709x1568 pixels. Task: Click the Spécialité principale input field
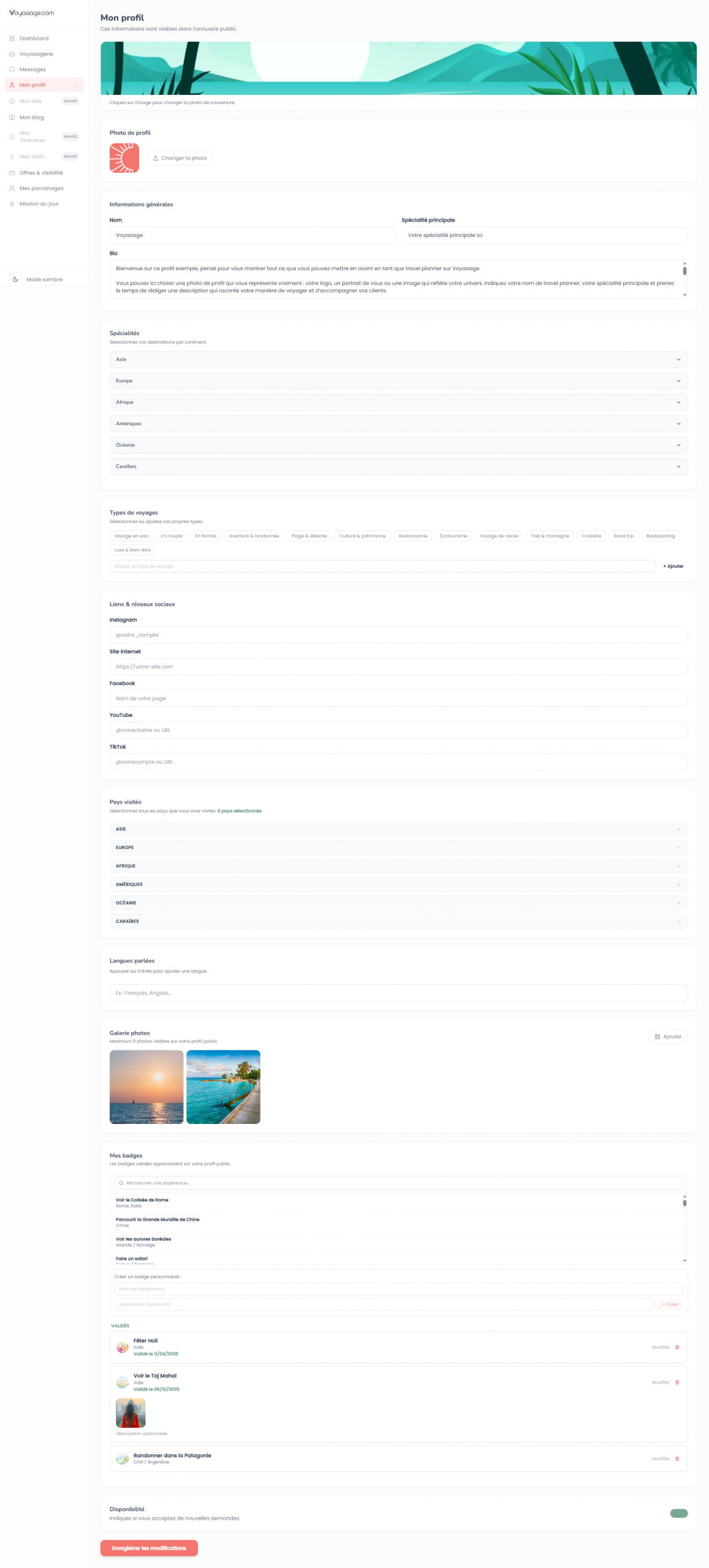(x=545, y=235)
